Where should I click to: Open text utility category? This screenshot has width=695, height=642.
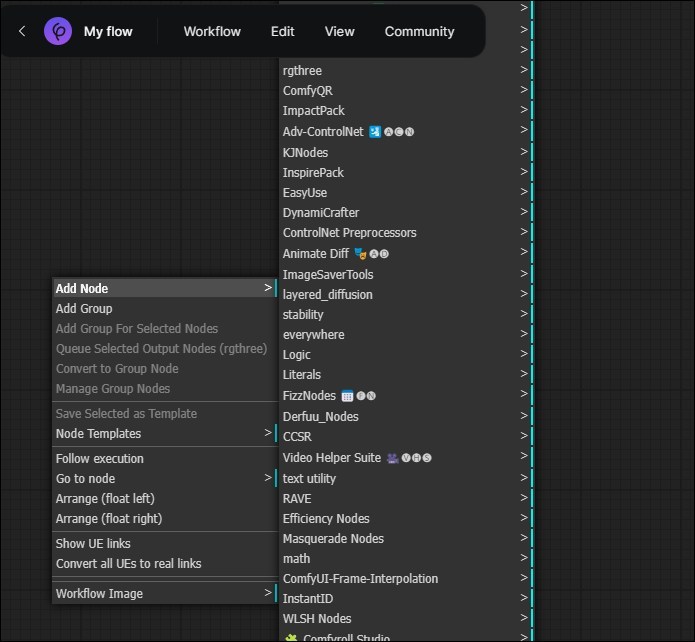pos(406,478)
